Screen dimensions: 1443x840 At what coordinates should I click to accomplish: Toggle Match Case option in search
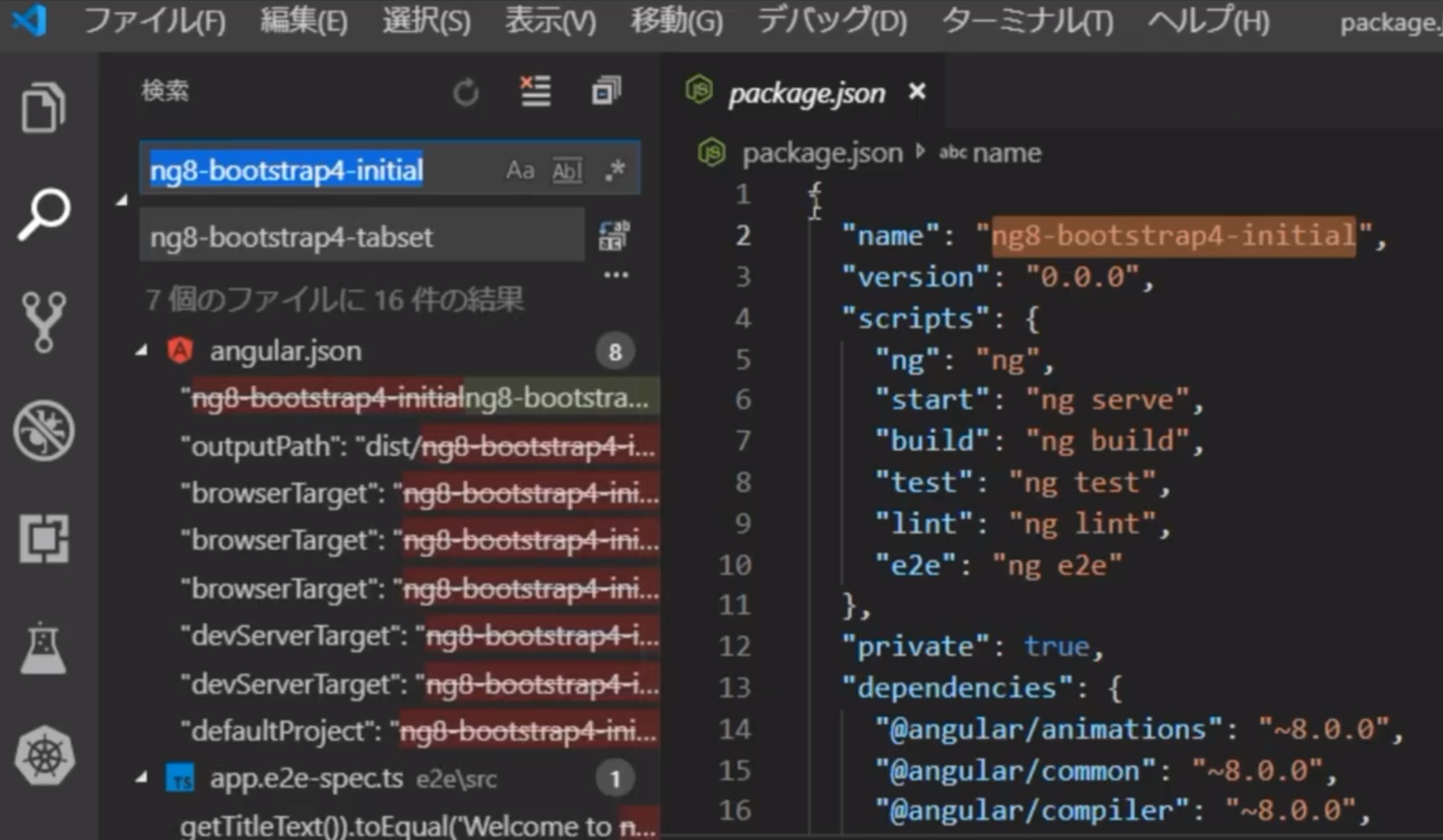coord(520,171)
